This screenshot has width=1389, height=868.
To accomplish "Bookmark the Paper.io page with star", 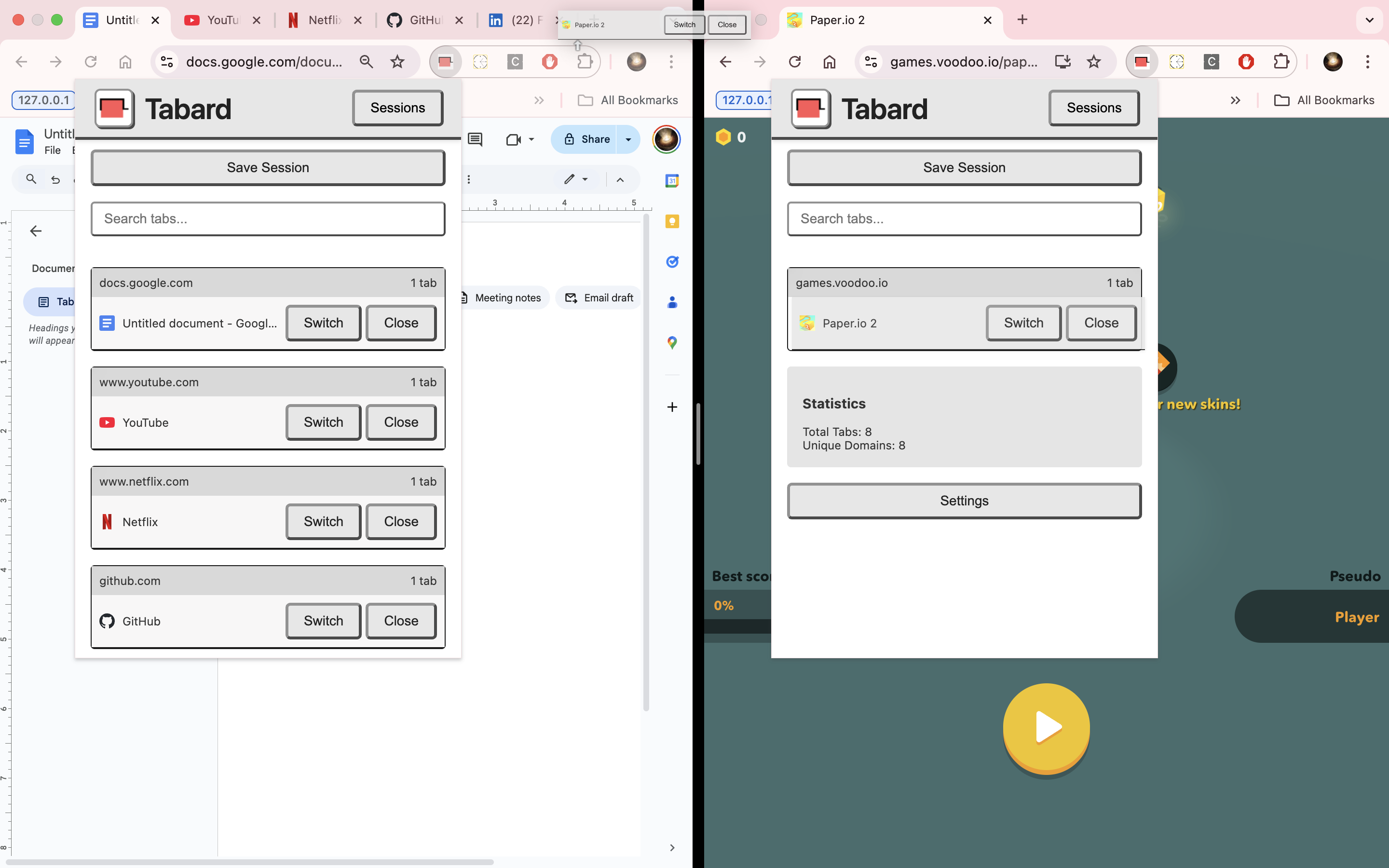I will pos(1094,61).
